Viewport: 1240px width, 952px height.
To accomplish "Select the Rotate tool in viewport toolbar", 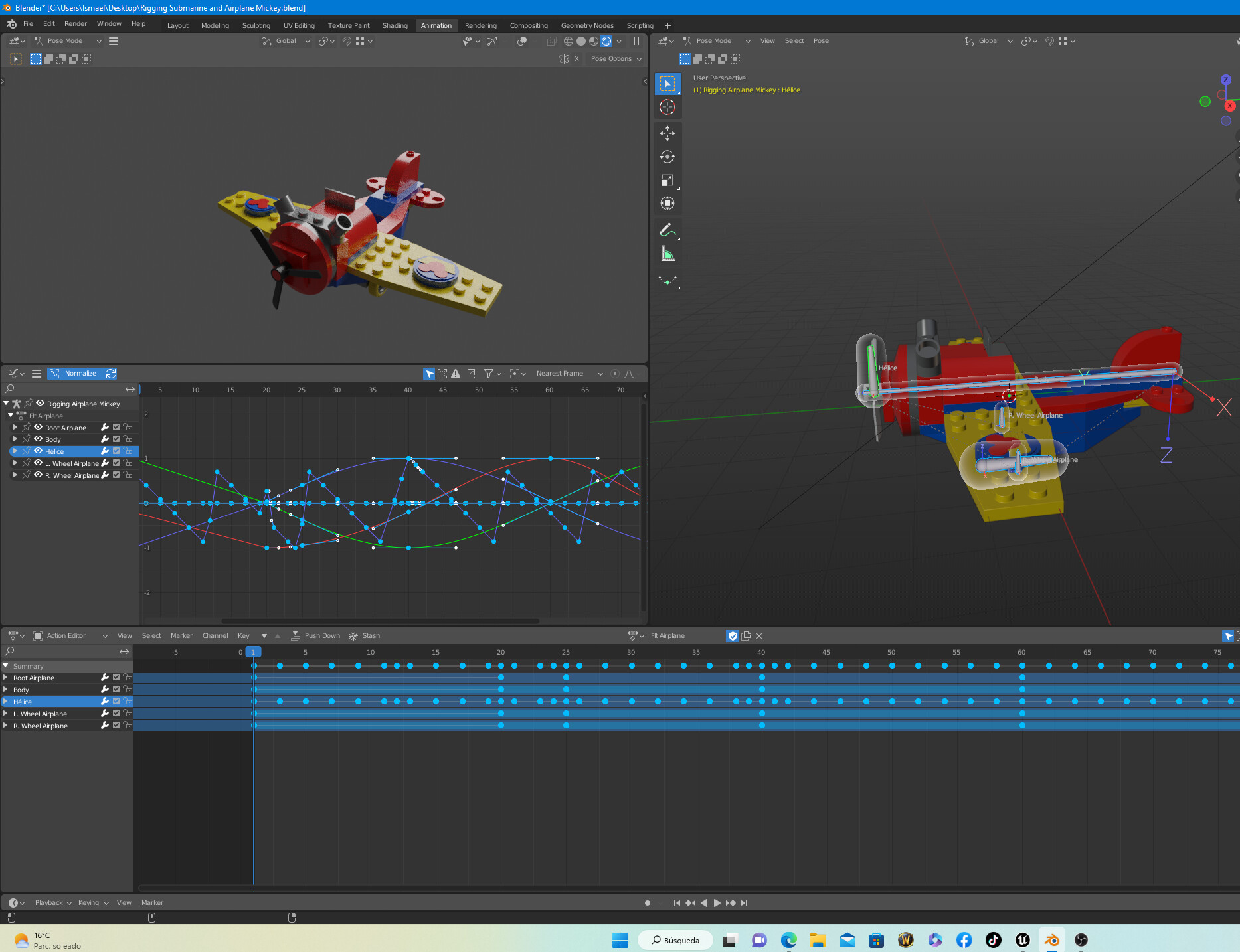I will coord(667,157).
